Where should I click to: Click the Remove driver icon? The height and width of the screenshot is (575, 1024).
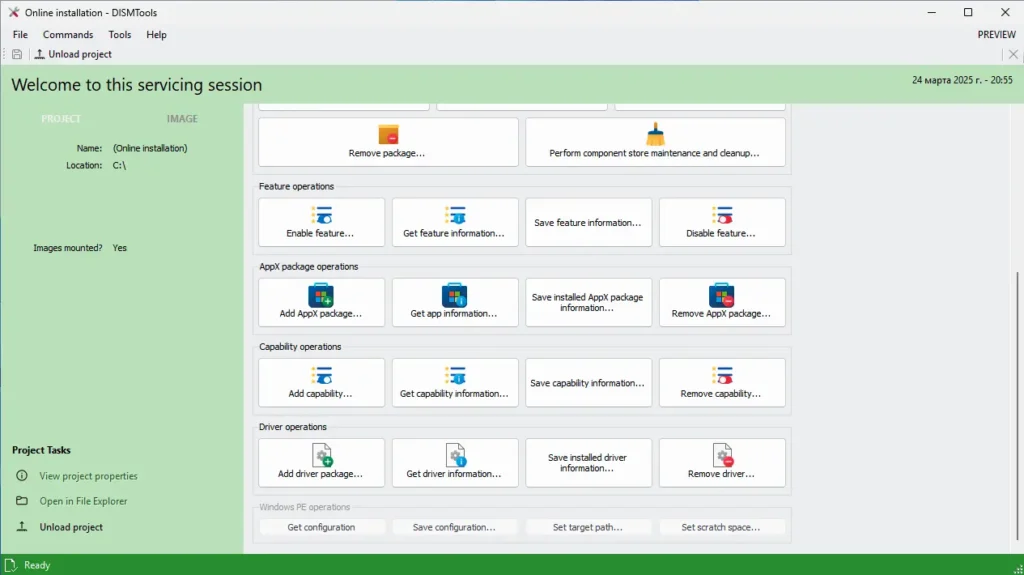pyautogui.click(x=723, y=455)
